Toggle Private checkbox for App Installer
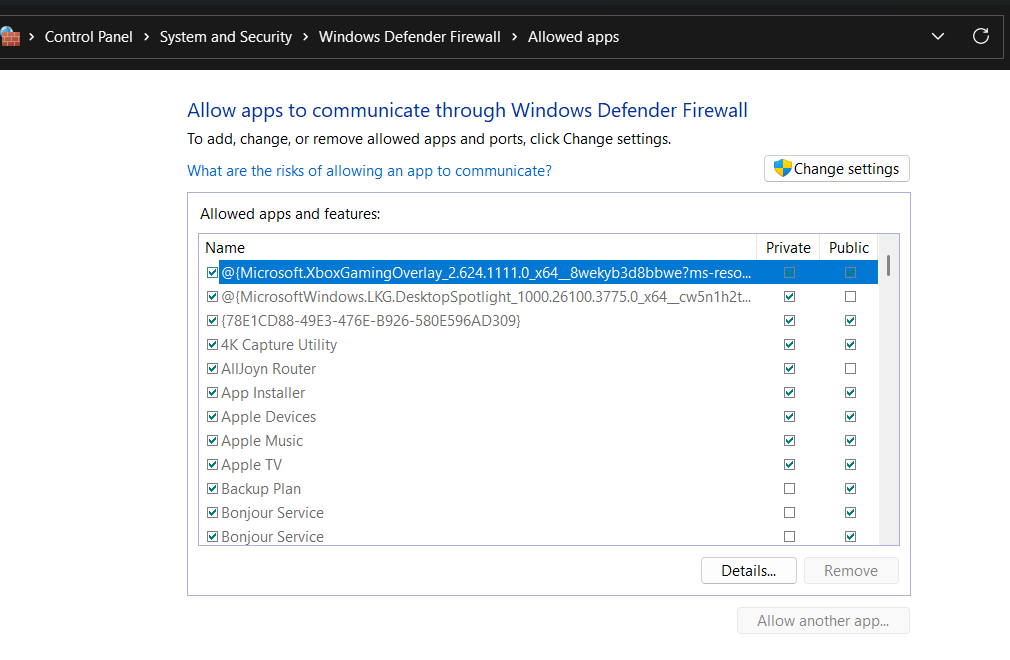 (x=789, y=392)
